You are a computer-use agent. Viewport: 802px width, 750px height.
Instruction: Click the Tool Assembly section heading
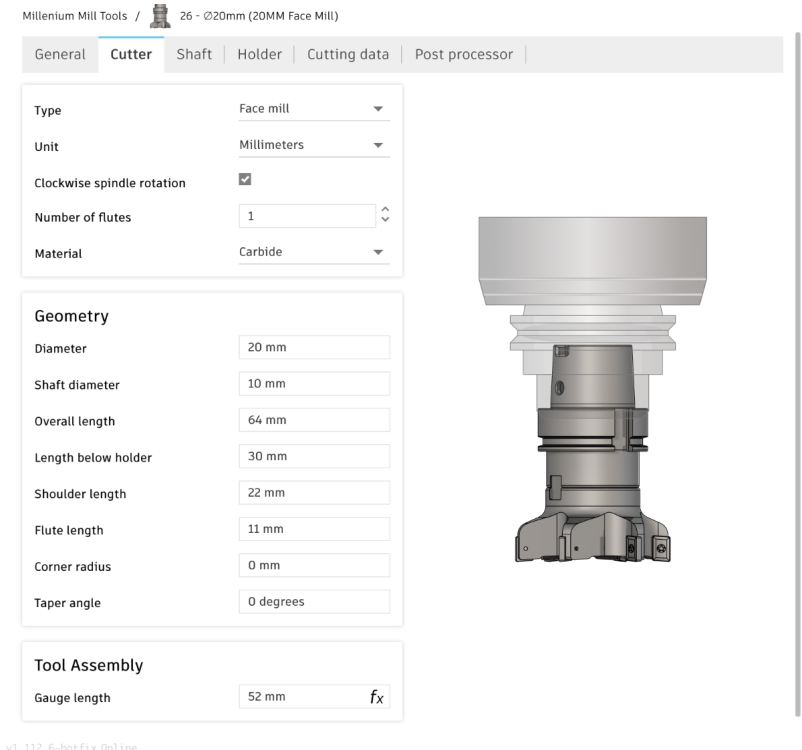(88, 665)
